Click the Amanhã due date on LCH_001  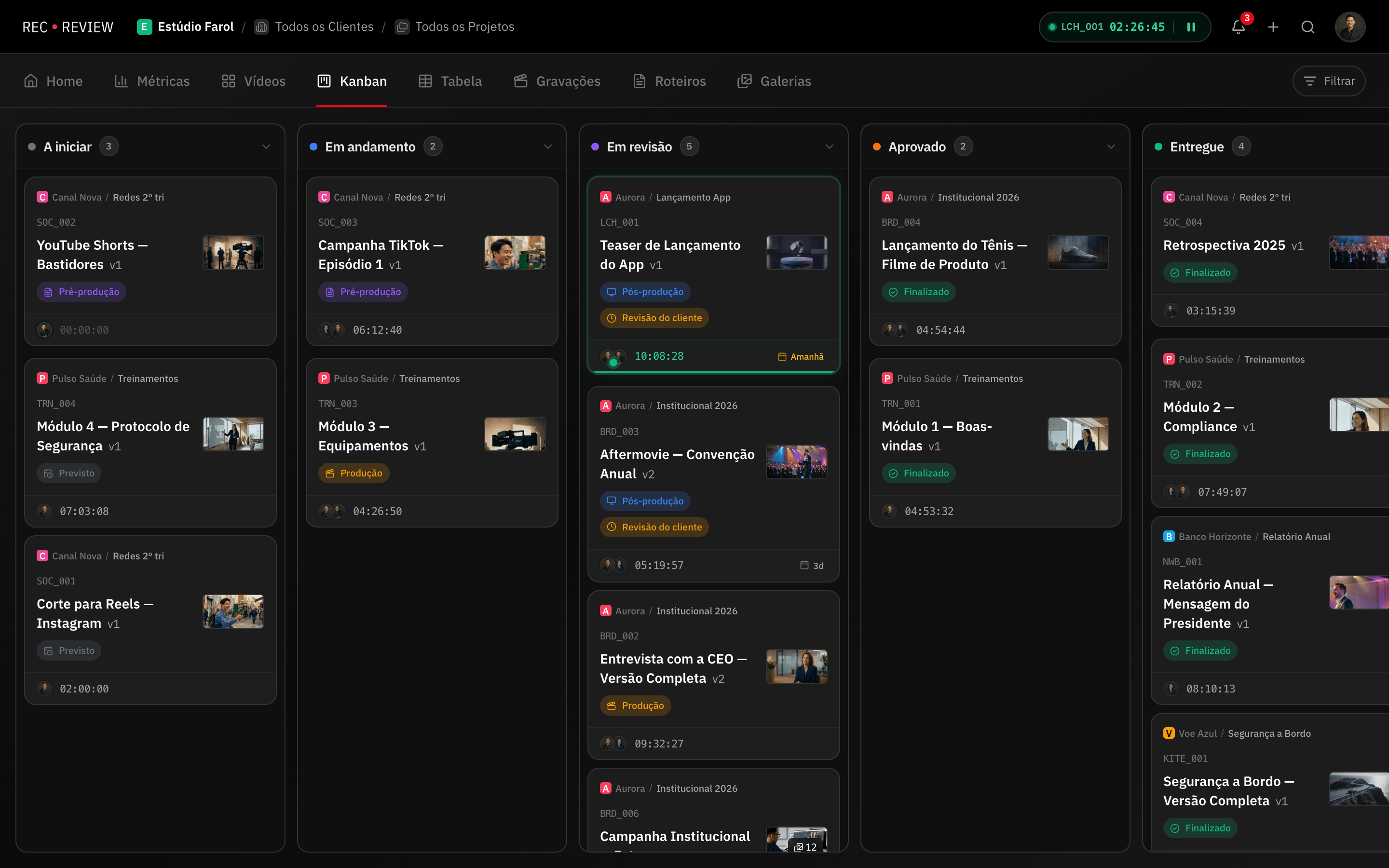point(801,356)
